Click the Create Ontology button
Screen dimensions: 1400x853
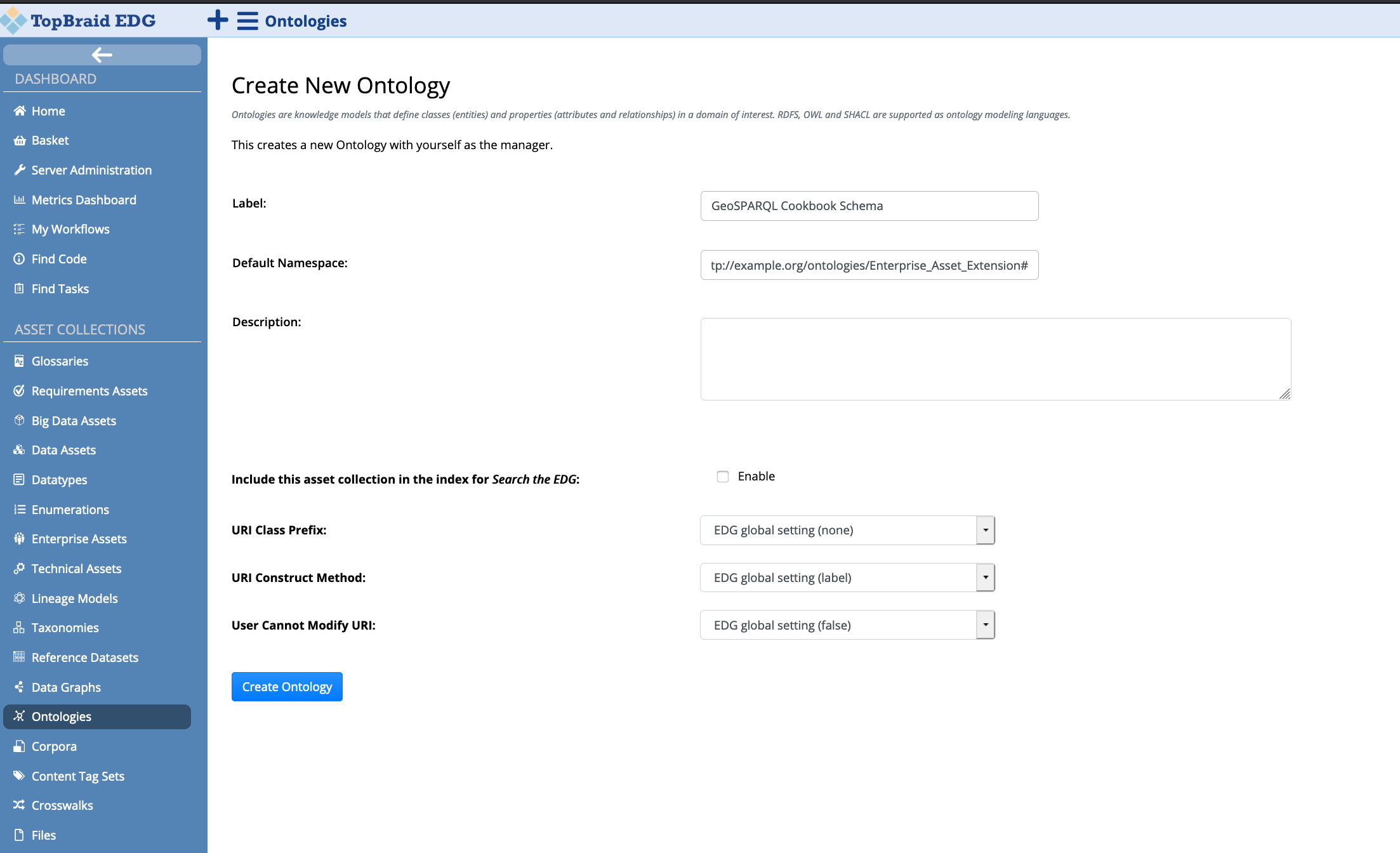click(x=287, y=686)
